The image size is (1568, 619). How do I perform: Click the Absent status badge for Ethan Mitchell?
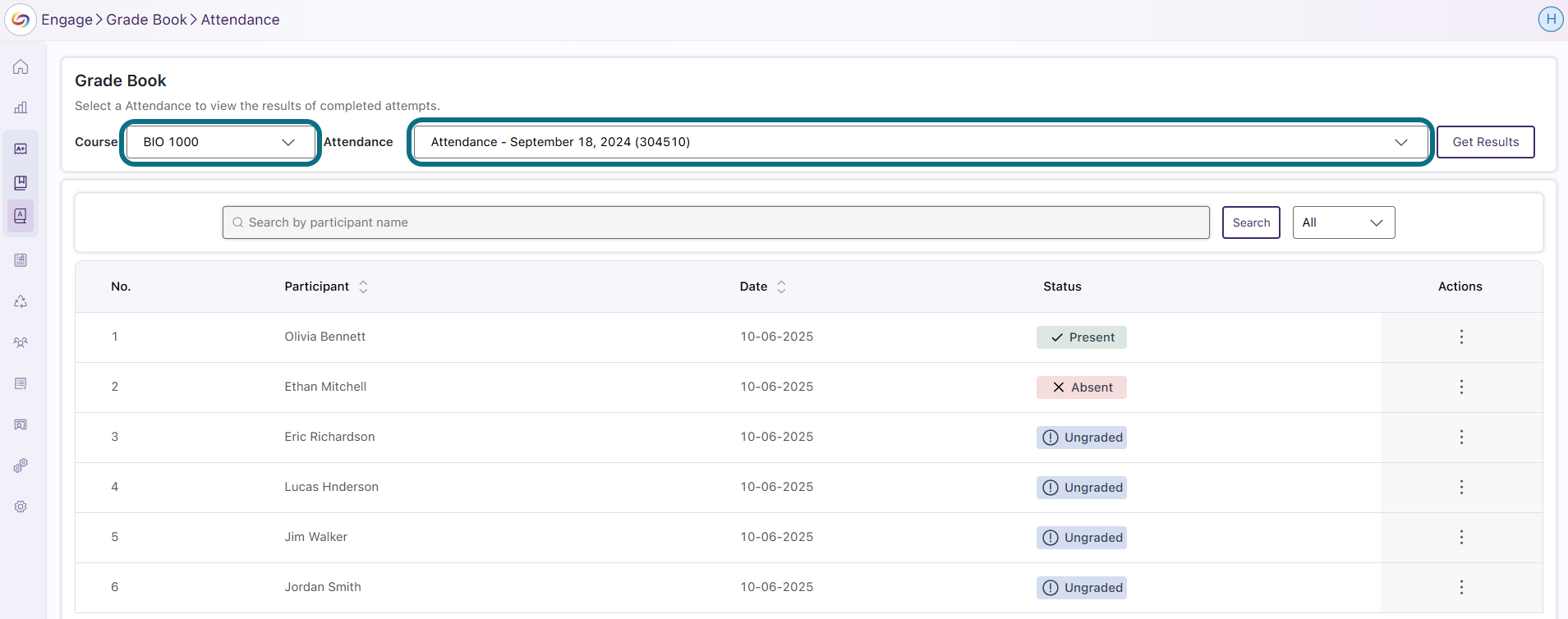click(x=1082, y=387)
